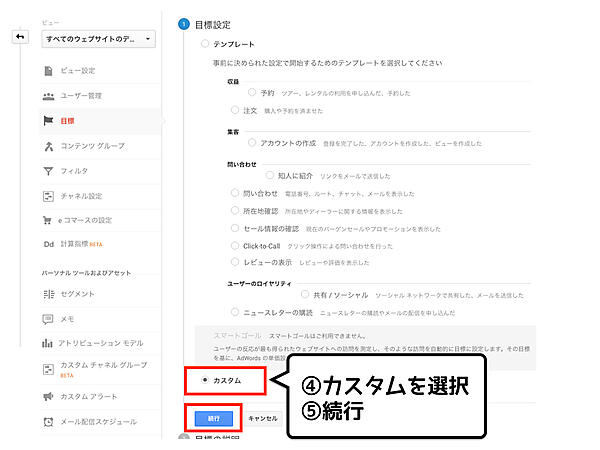Open メモ entry
The width and height of the screenshot is (600, 450).
click(67, 319)
